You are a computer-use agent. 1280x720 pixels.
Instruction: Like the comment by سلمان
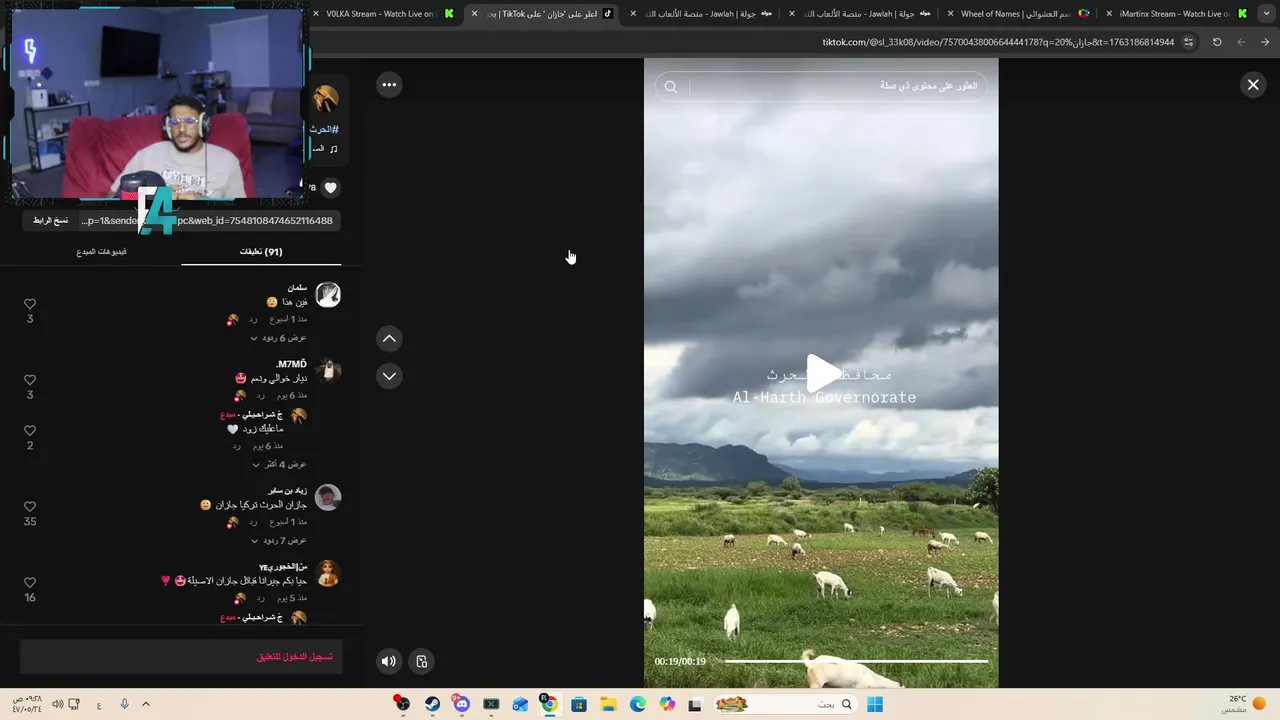pos(30,304)
